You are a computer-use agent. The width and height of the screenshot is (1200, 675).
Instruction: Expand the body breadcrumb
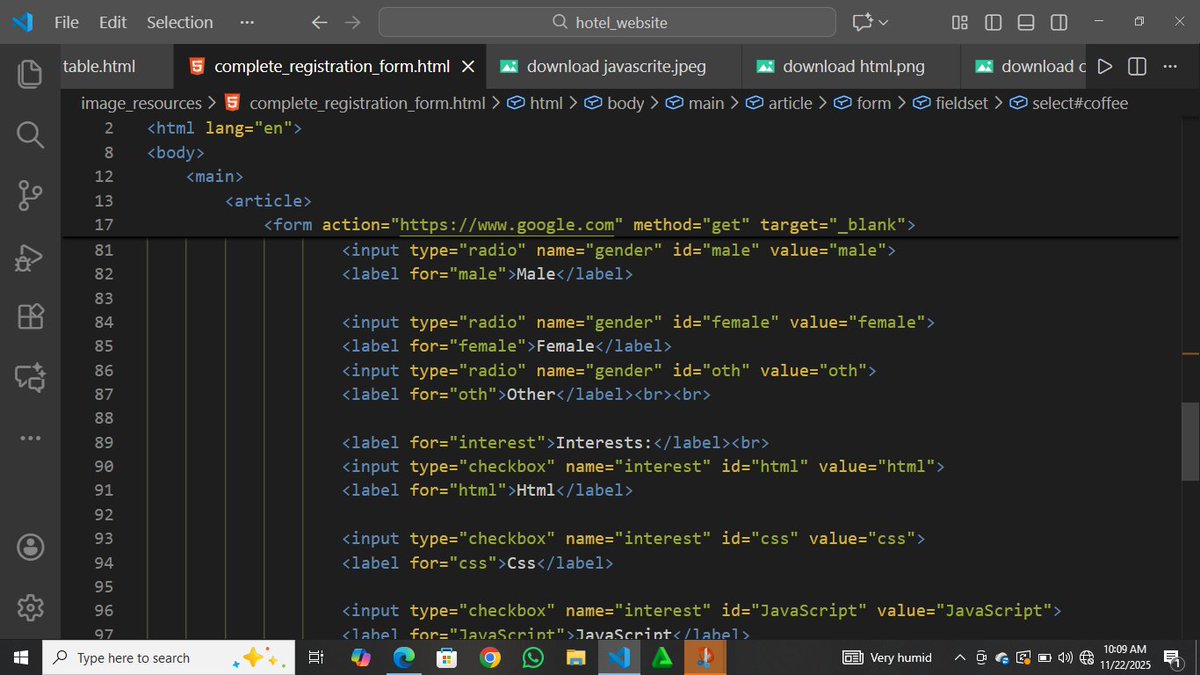615,103
